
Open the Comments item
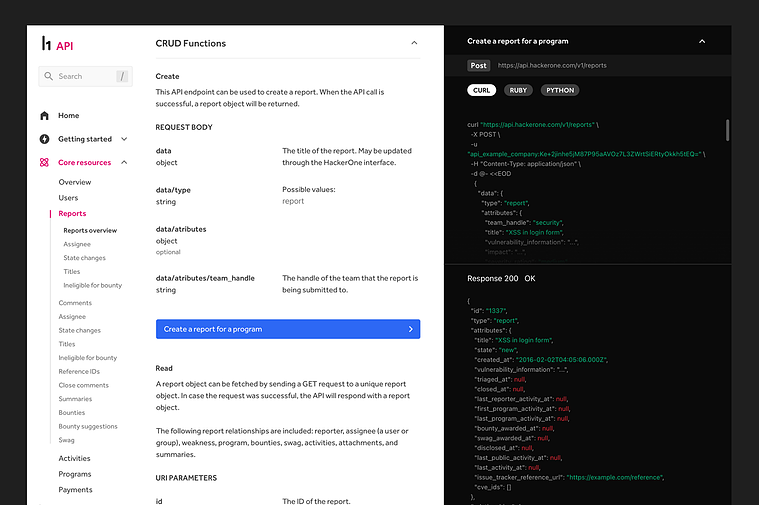tap(75, 303)
